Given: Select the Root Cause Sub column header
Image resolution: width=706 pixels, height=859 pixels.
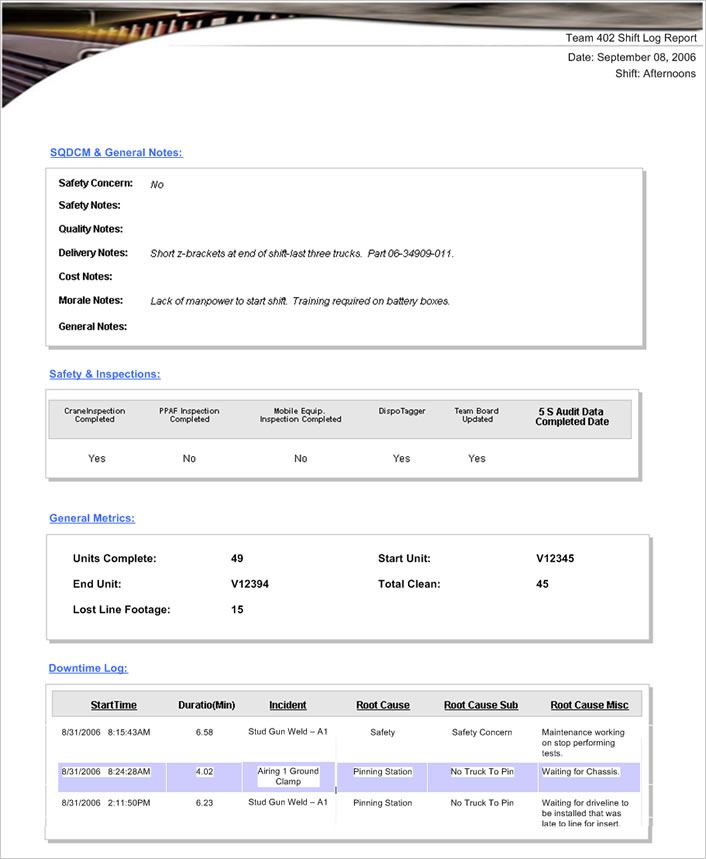Looking at the screenshot, I should (x=481, y=705).
